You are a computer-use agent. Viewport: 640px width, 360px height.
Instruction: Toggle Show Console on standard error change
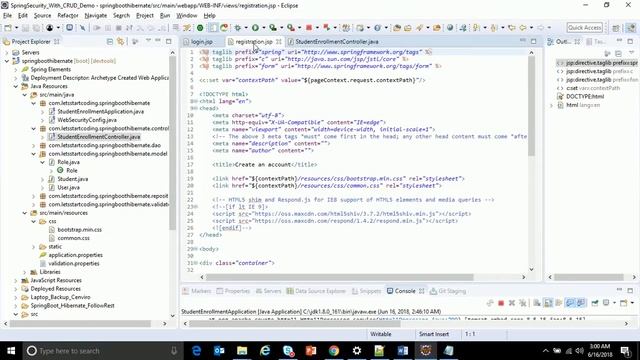[580, 303]
